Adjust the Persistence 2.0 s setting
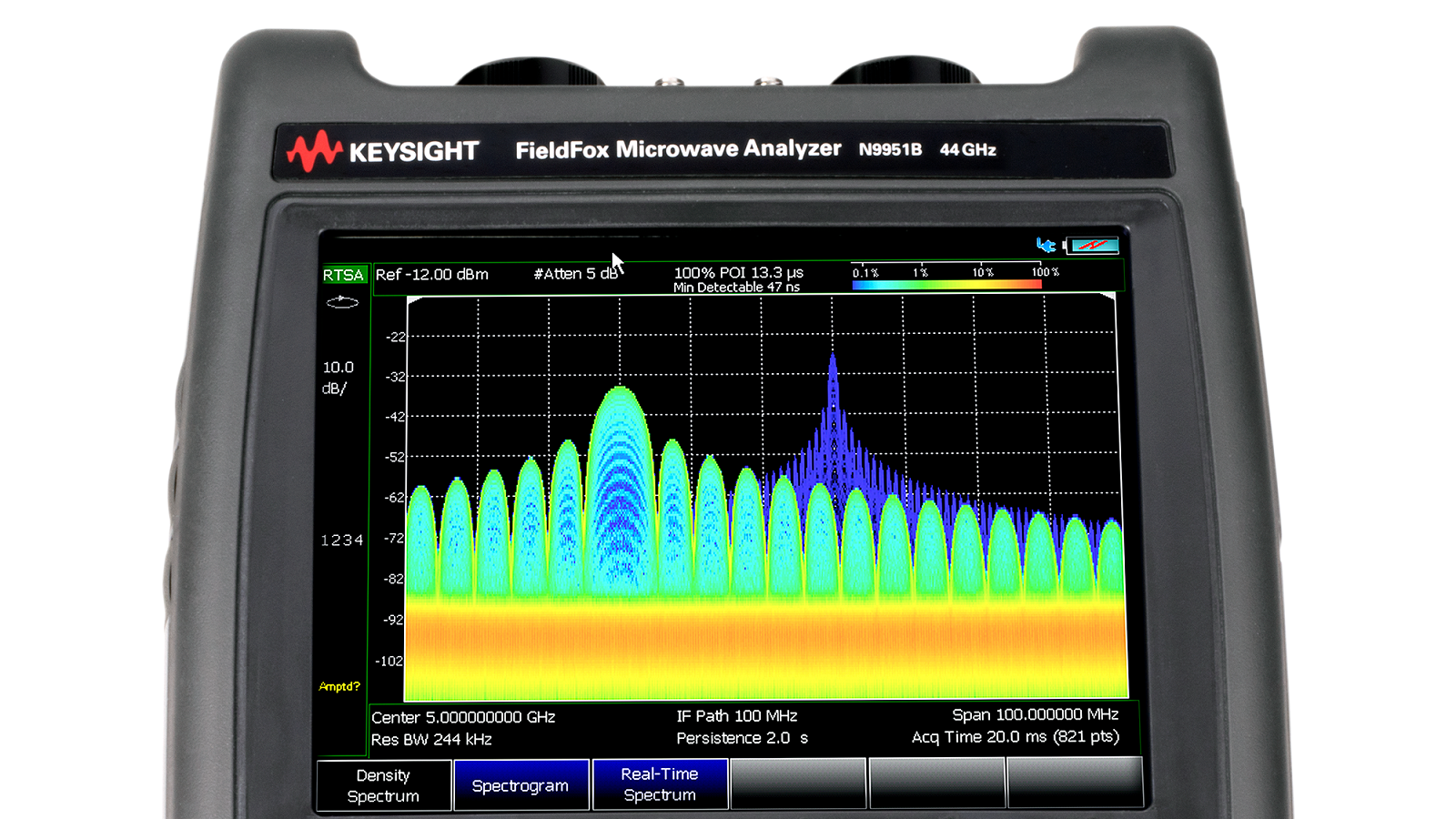This screenshot has height=819, width=1456. [x=742, y=738]
